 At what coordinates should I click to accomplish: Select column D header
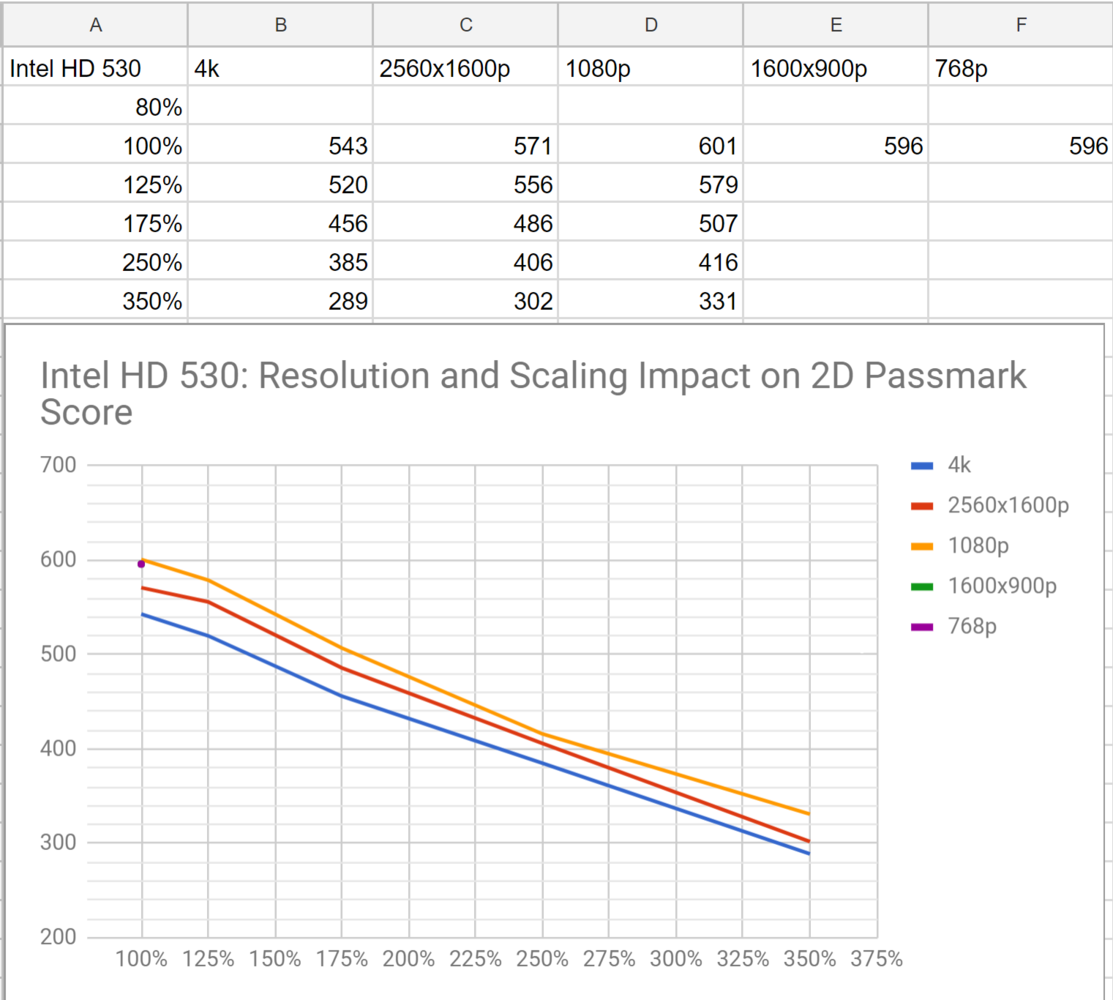651,25
